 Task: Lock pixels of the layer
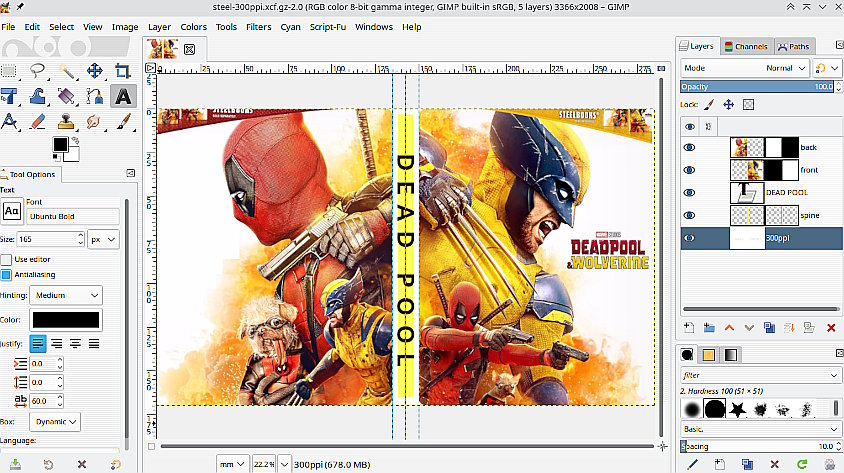click(x=709, y=104)
